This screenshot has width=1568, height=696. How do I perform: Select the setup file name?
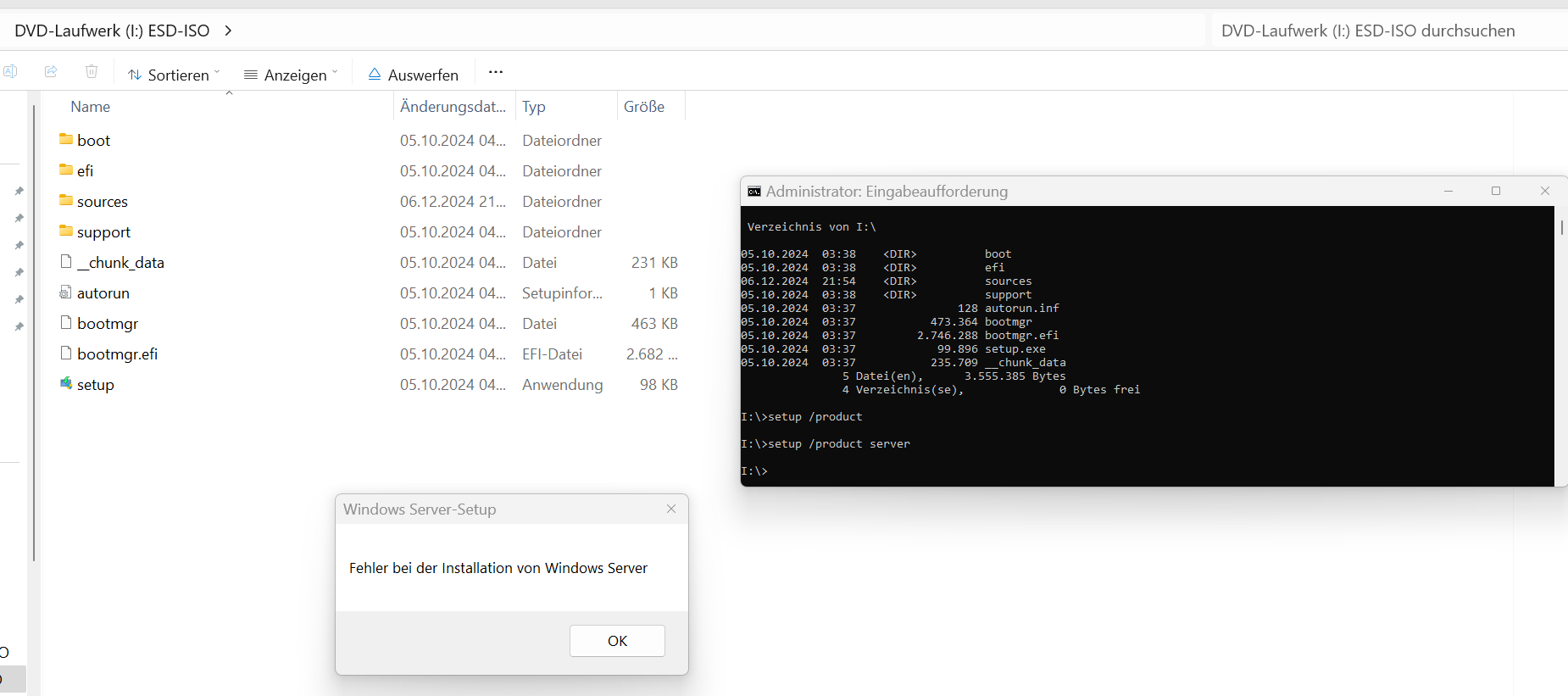click(95, 385)
